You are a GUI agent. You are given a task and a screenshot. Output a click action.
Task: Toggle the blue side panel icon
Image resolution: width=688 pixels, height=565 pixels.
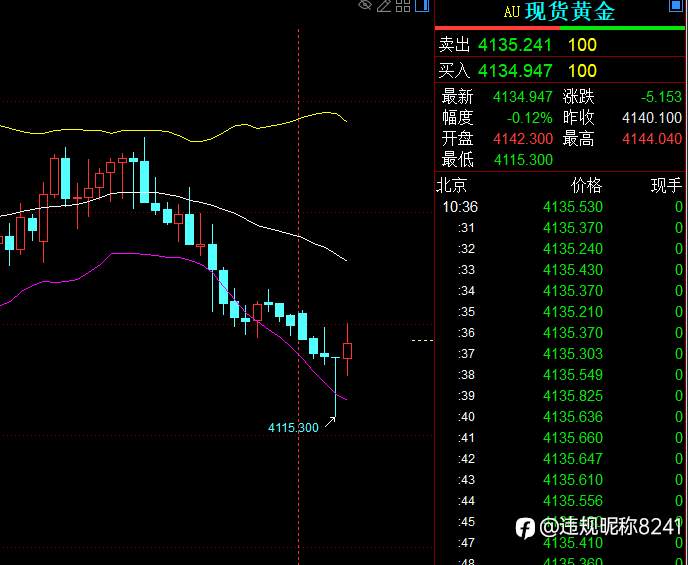tap(422, 5)
